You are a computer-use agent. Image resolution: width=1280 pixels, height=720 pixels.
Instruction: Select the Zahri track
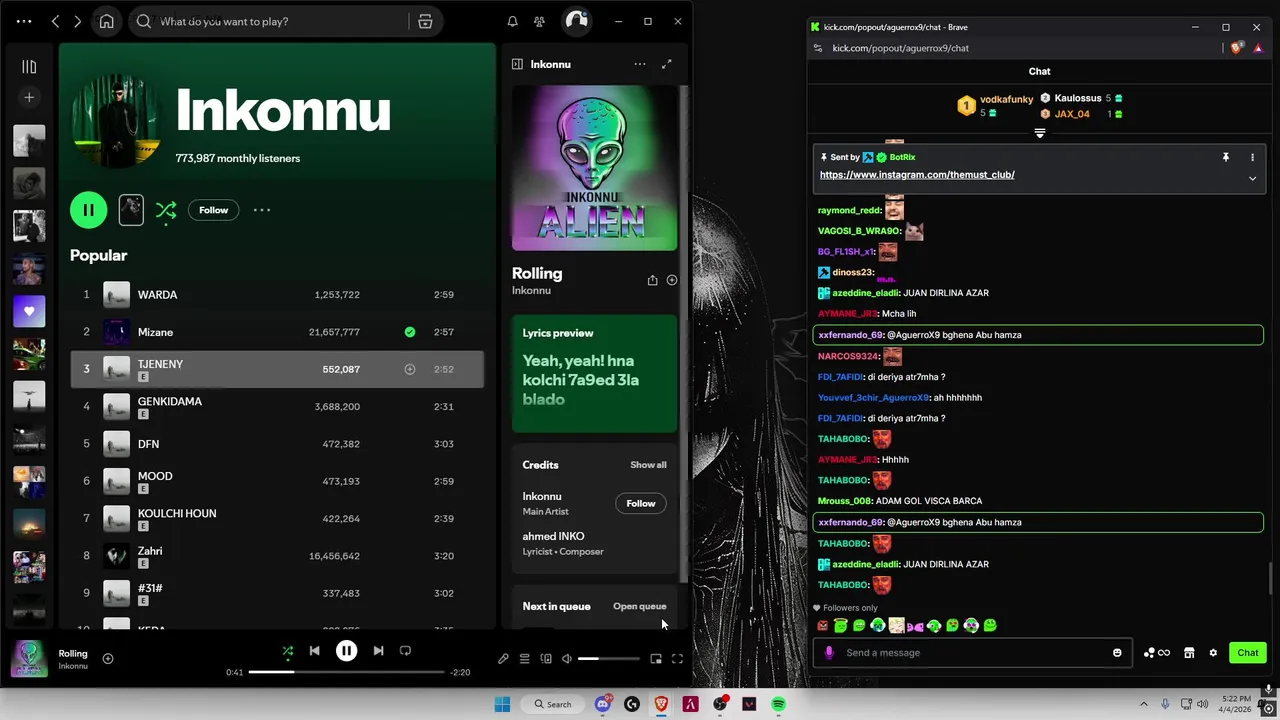(277, 556)
